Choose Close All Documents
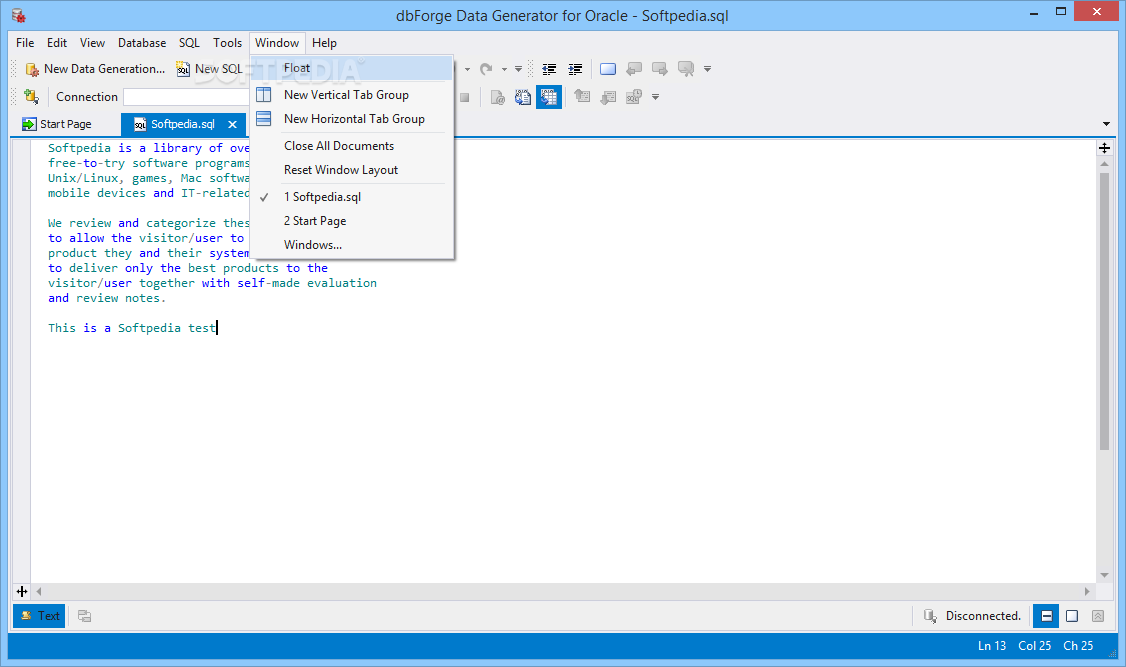Image resolution: width=1126 pixels, height=667 pixels. pos(353,146)
